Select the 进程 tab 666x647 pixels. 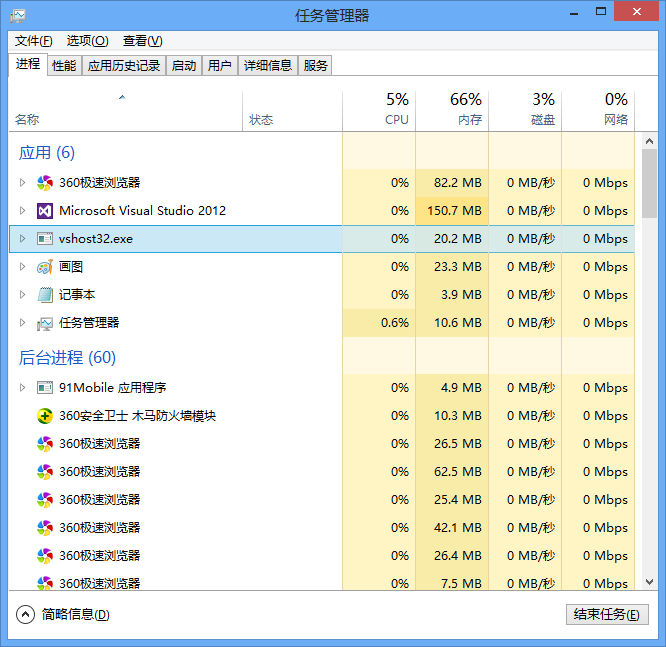pyautogui.click(x=28, y=65)
